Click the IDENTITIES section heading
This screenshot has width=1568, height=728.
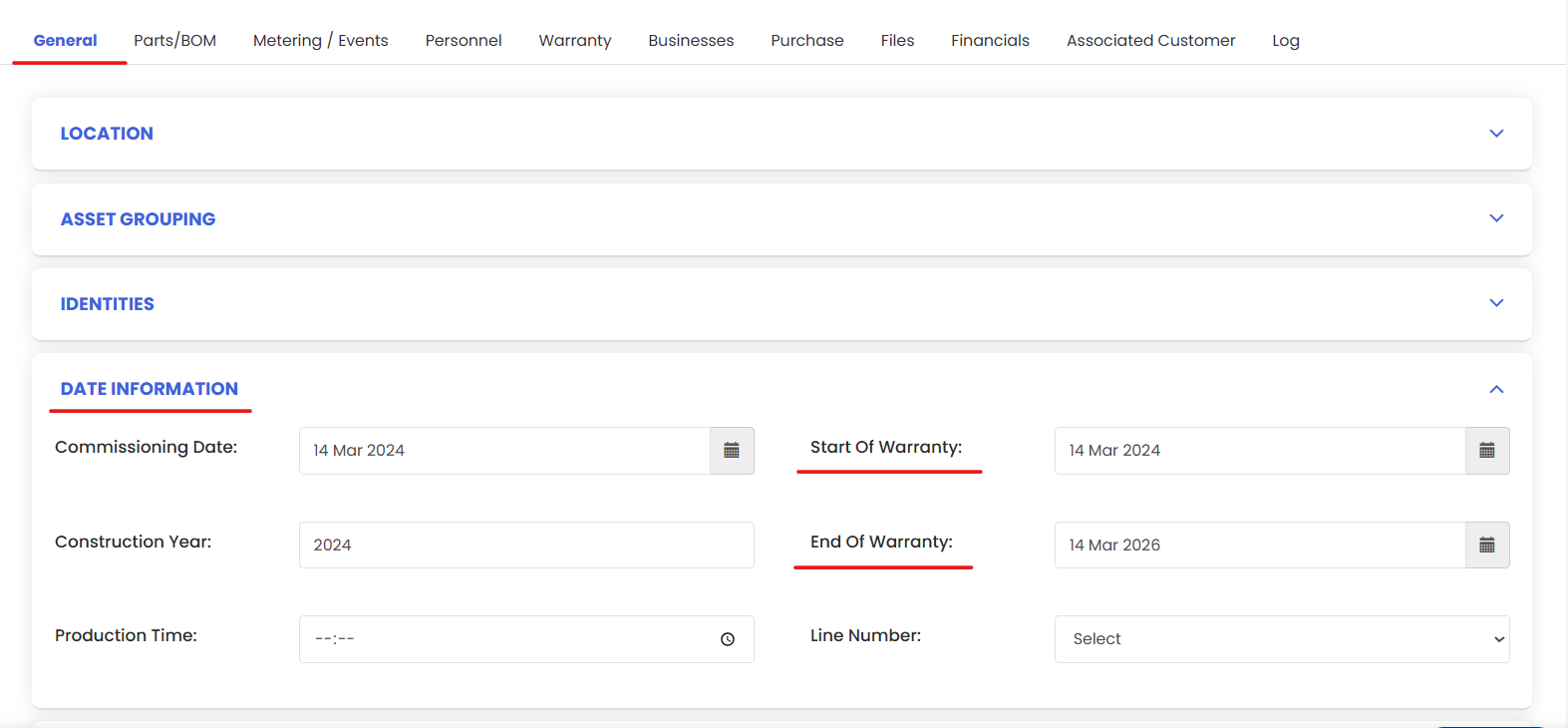pos(108,304)
